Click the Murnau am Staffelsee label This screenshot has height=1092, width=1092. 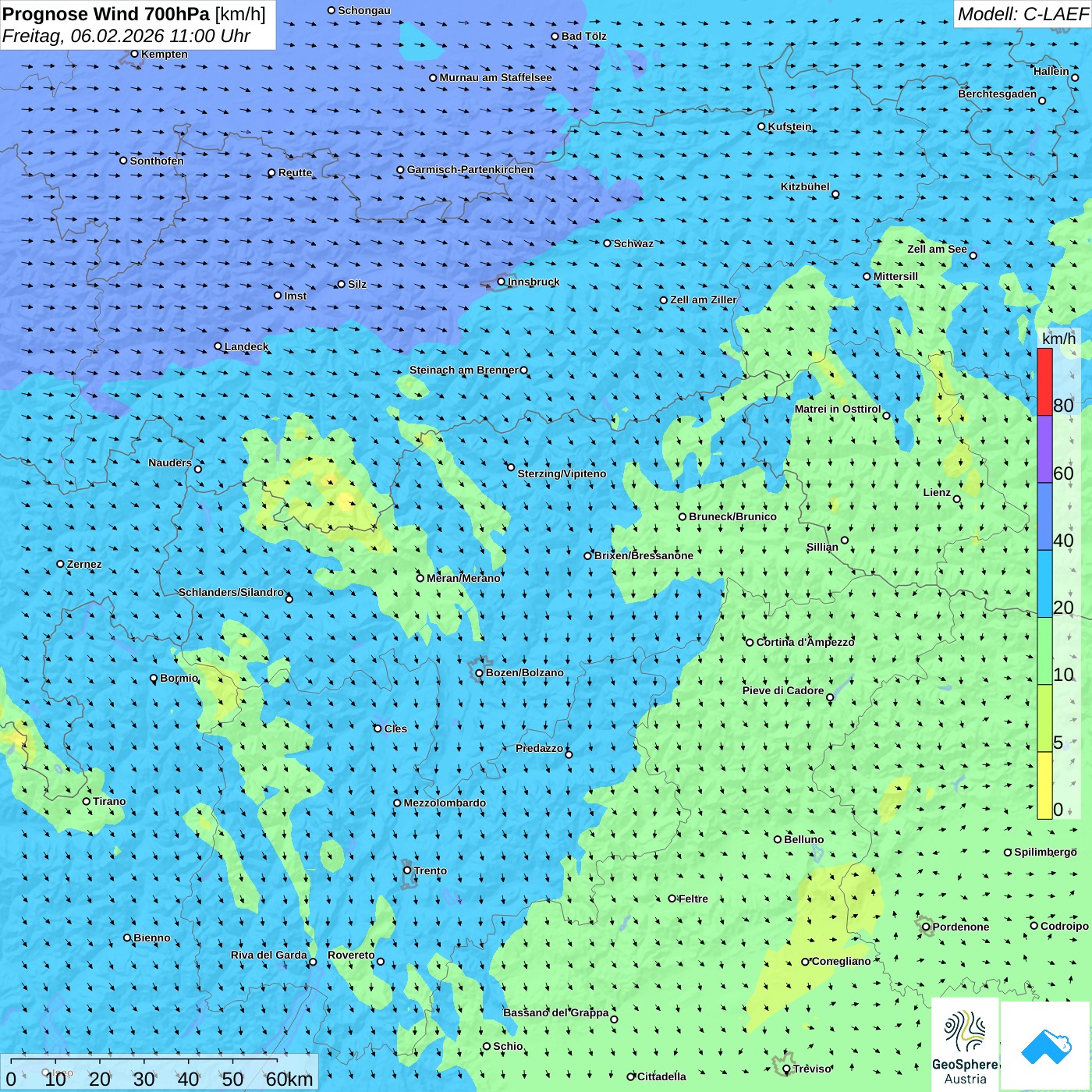pos(495,77)
